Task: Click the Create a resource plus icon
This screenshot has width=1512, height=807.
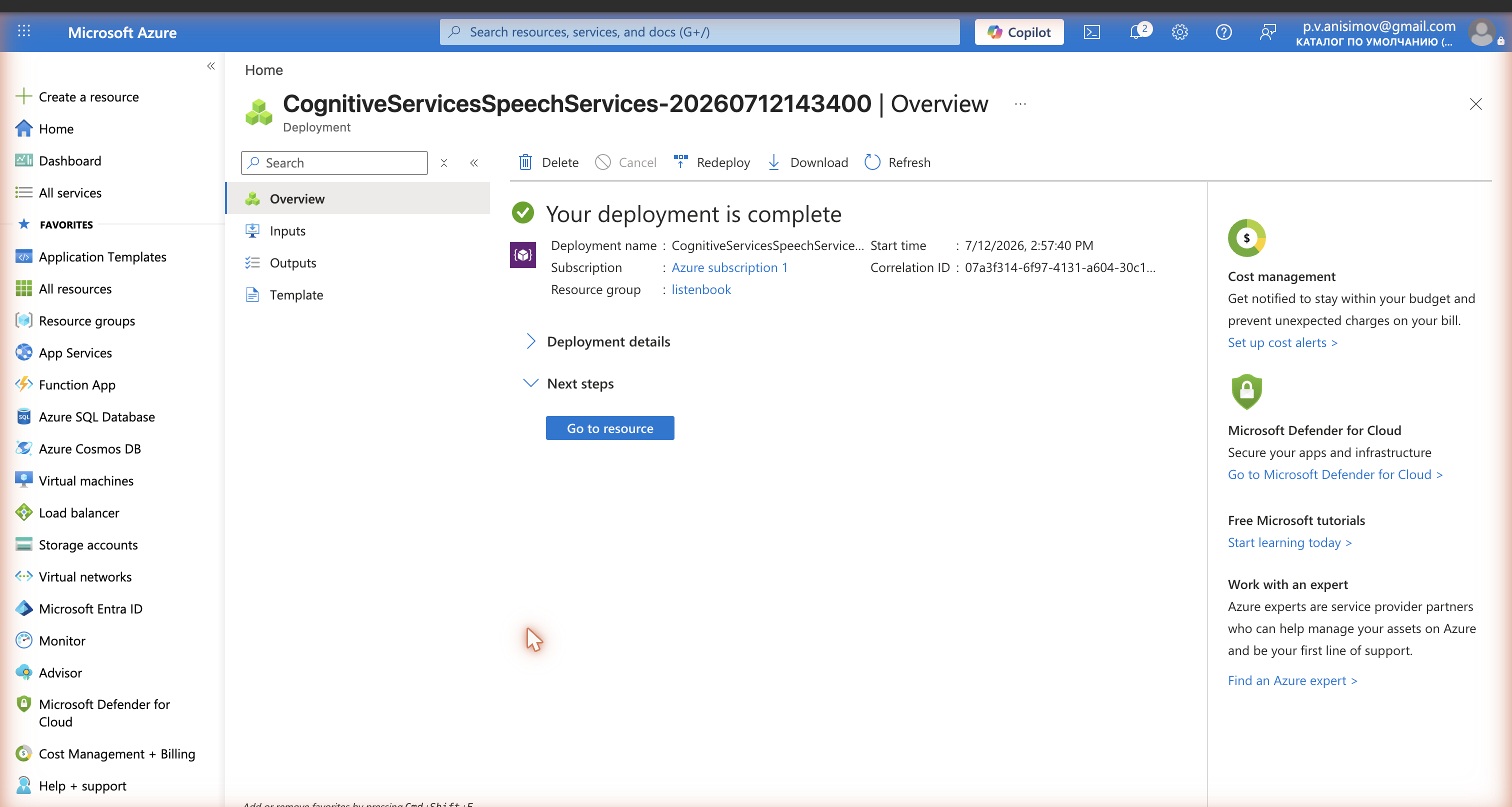Action: [23, 96]
